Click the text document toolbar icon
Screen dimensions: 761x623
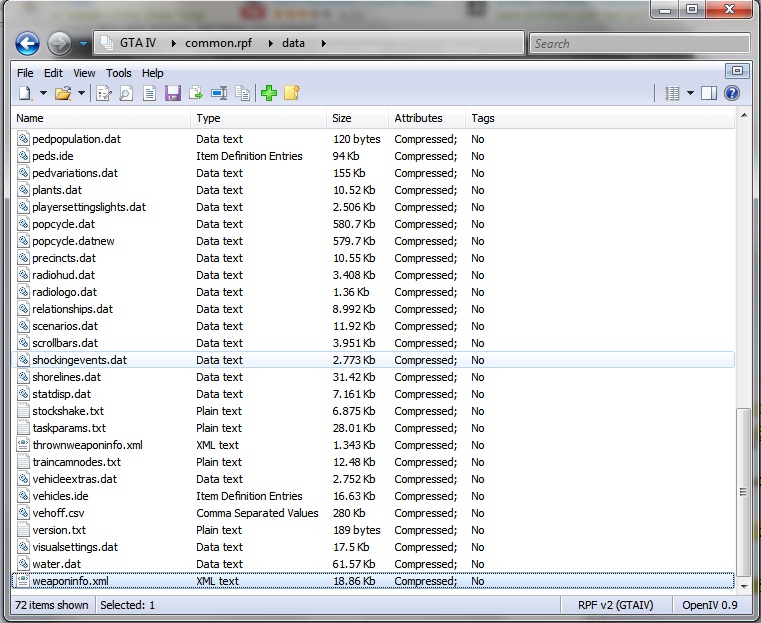[x=149, y=93]
